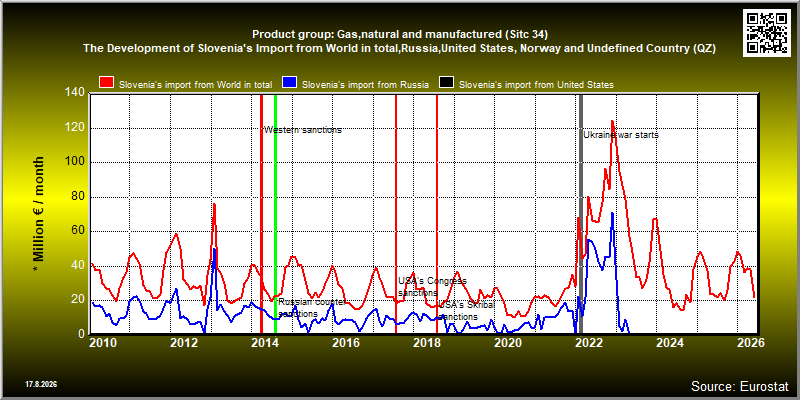Click the y-axis value 140
800x400 pixels.
(x=76, y=92)
